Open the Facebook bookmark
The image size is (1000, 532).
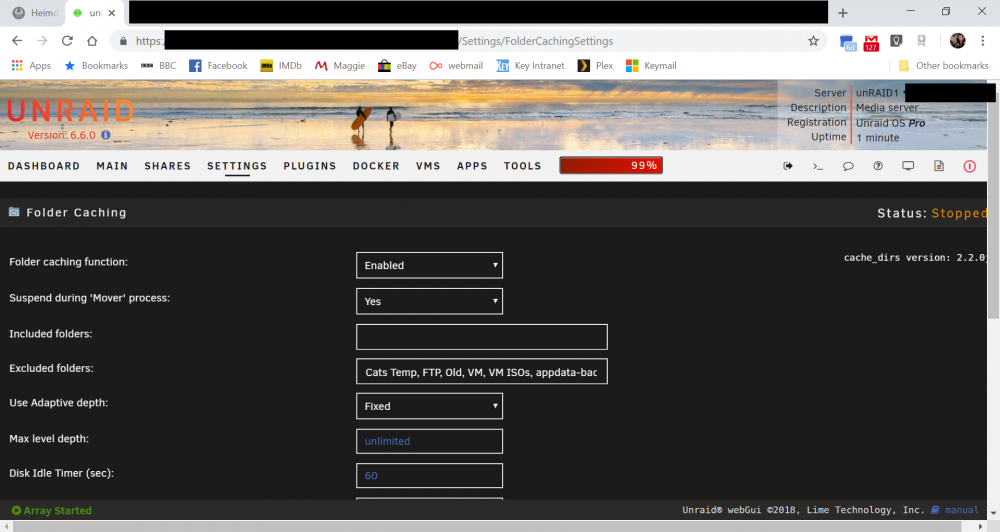pyautogui.click(x=218, y=66)
